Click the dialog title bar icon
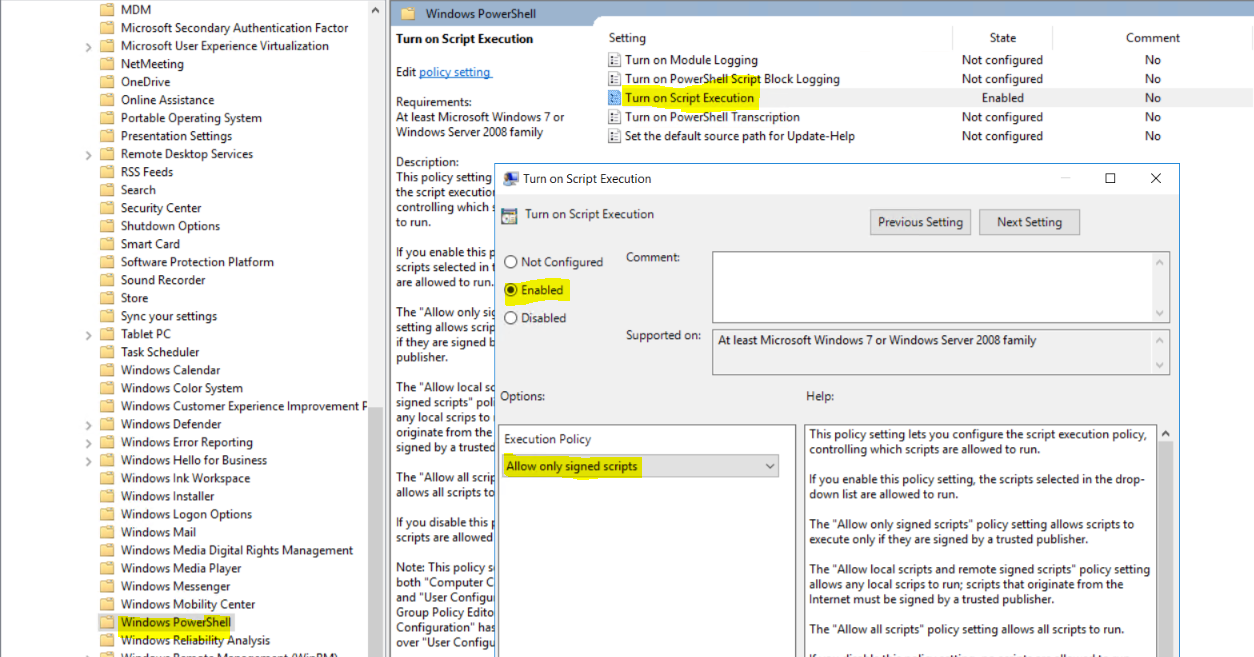Image resolution: width=1254 pixels, height=657 pixels. coord(511,178)
